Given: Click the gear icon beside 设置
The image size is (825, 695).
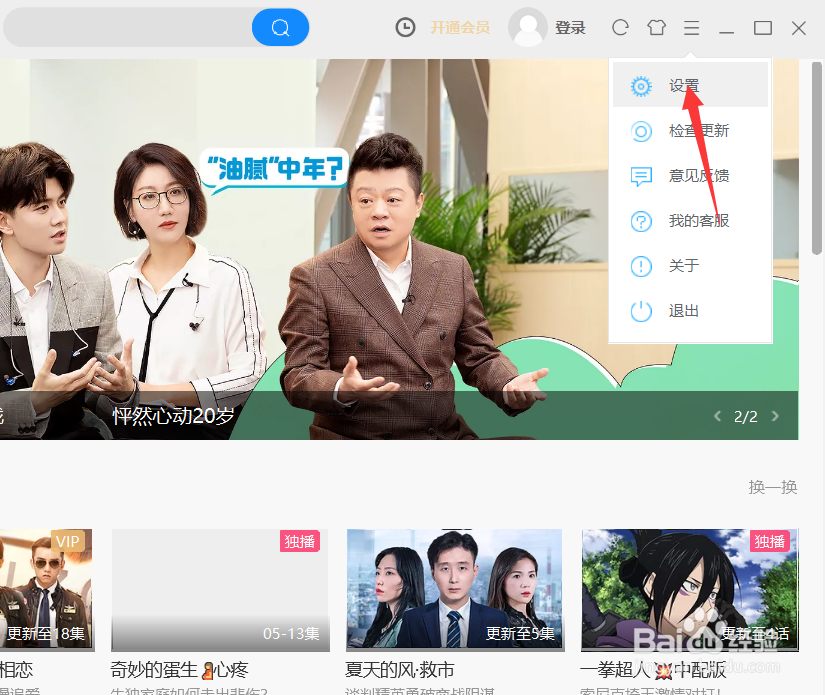Looking at the screenshot, I should pos(641,86).
